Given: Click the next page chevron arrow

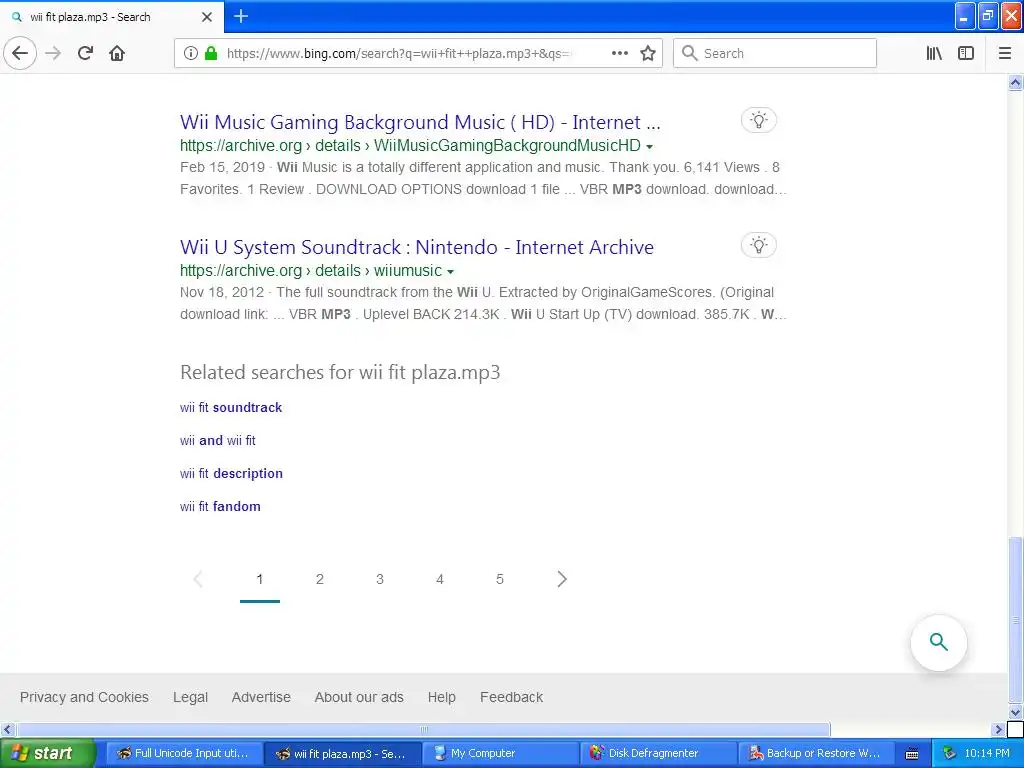Looking at the screenshot, I should (562, 579).
